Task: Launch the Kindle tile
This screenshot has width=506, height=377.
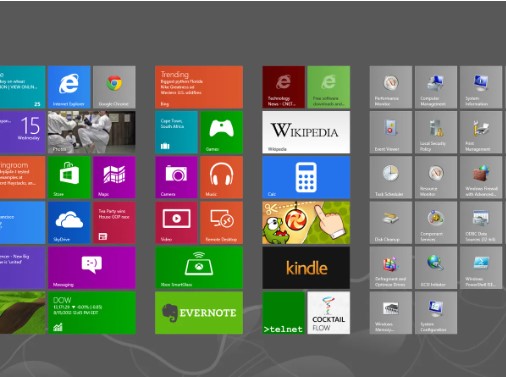Action: point(306,268)
